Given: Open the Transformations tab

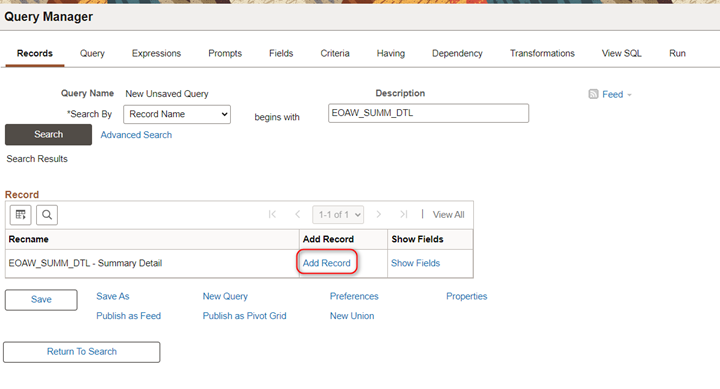Looking at the screenshot, I should click(542, 53).
